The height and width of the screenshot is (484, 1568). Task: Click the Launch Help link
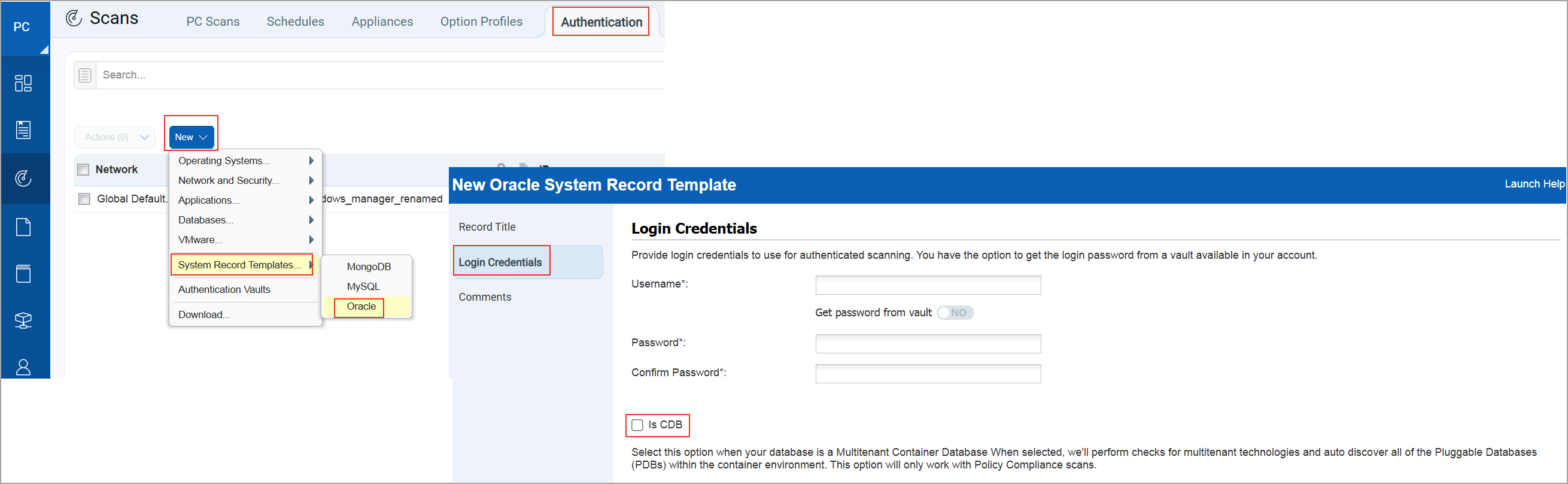point(1534,184)
